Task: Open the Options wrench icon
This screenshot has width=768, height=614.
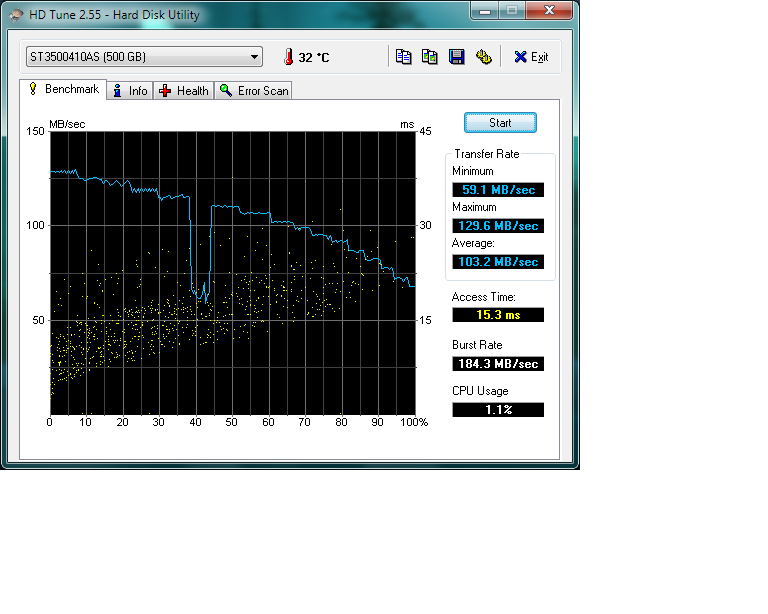Action: pyautogui.click(x=484, y=57)
